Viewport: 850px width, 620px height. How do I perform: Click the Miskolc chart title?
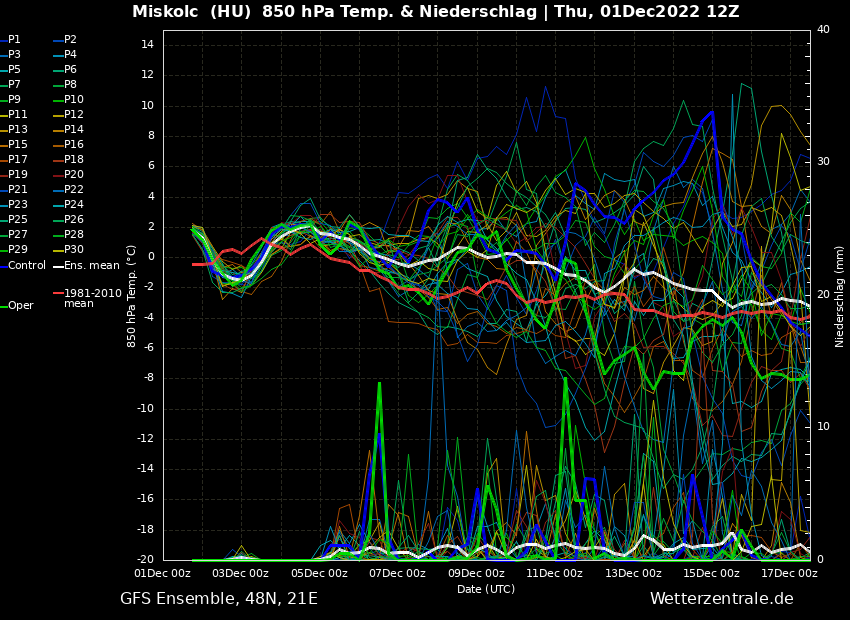coord(435,12)
